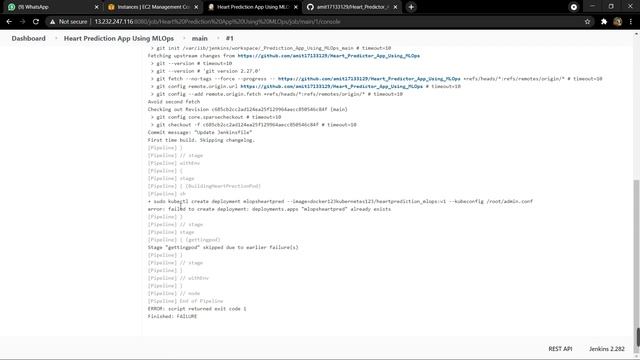Go to Jenkins Dashboard breadcrumb

coord(29,38)
